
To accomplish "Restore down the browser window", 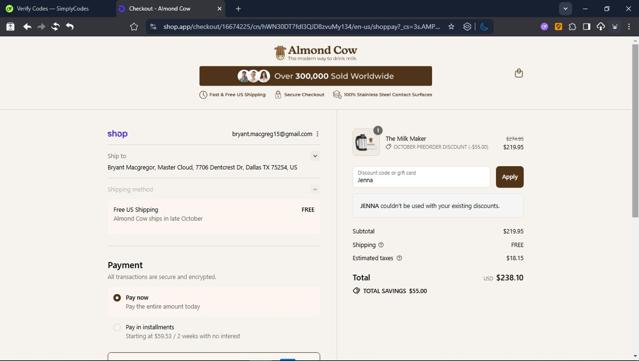I will pos(607,9).
